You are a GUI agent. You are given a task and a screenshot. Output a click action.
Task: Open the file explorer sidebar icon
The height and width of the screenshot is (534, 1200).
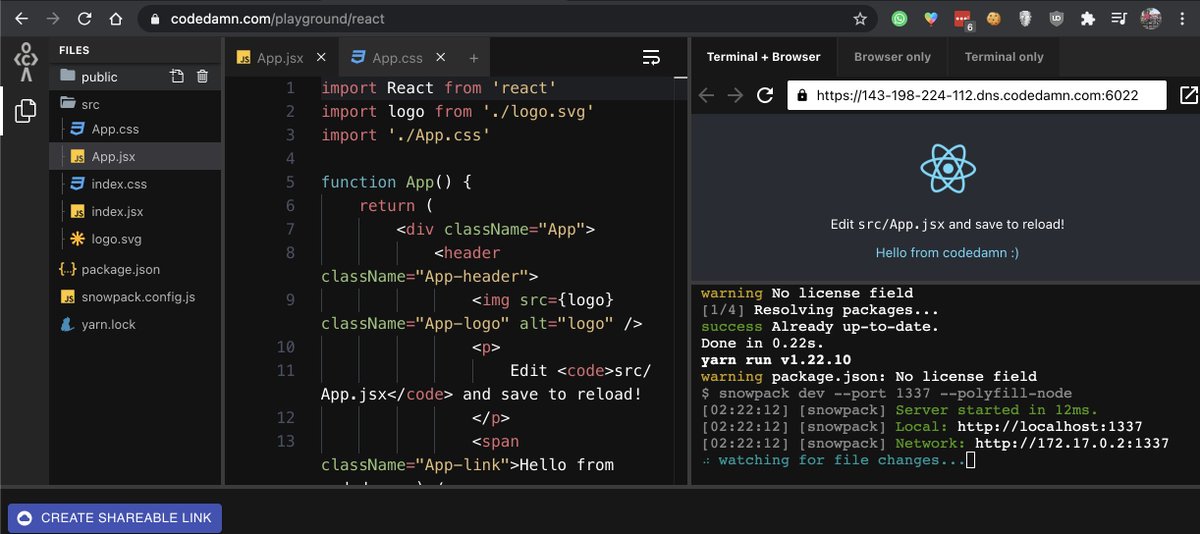coord(25,111)
